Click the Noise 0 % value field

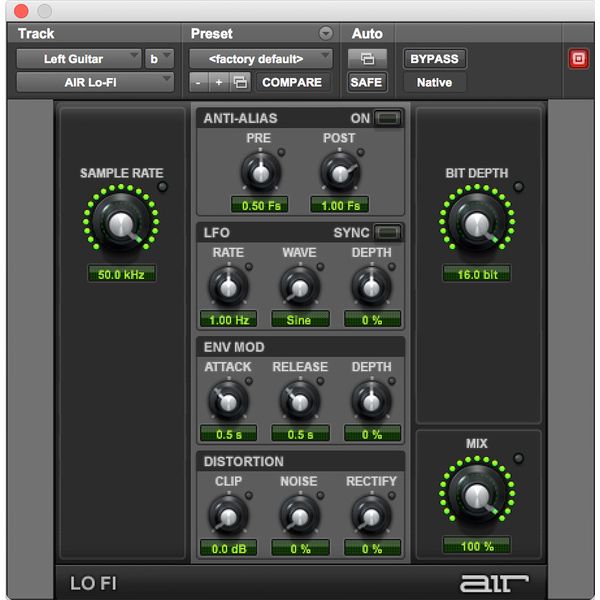click(x=300, y=548)
